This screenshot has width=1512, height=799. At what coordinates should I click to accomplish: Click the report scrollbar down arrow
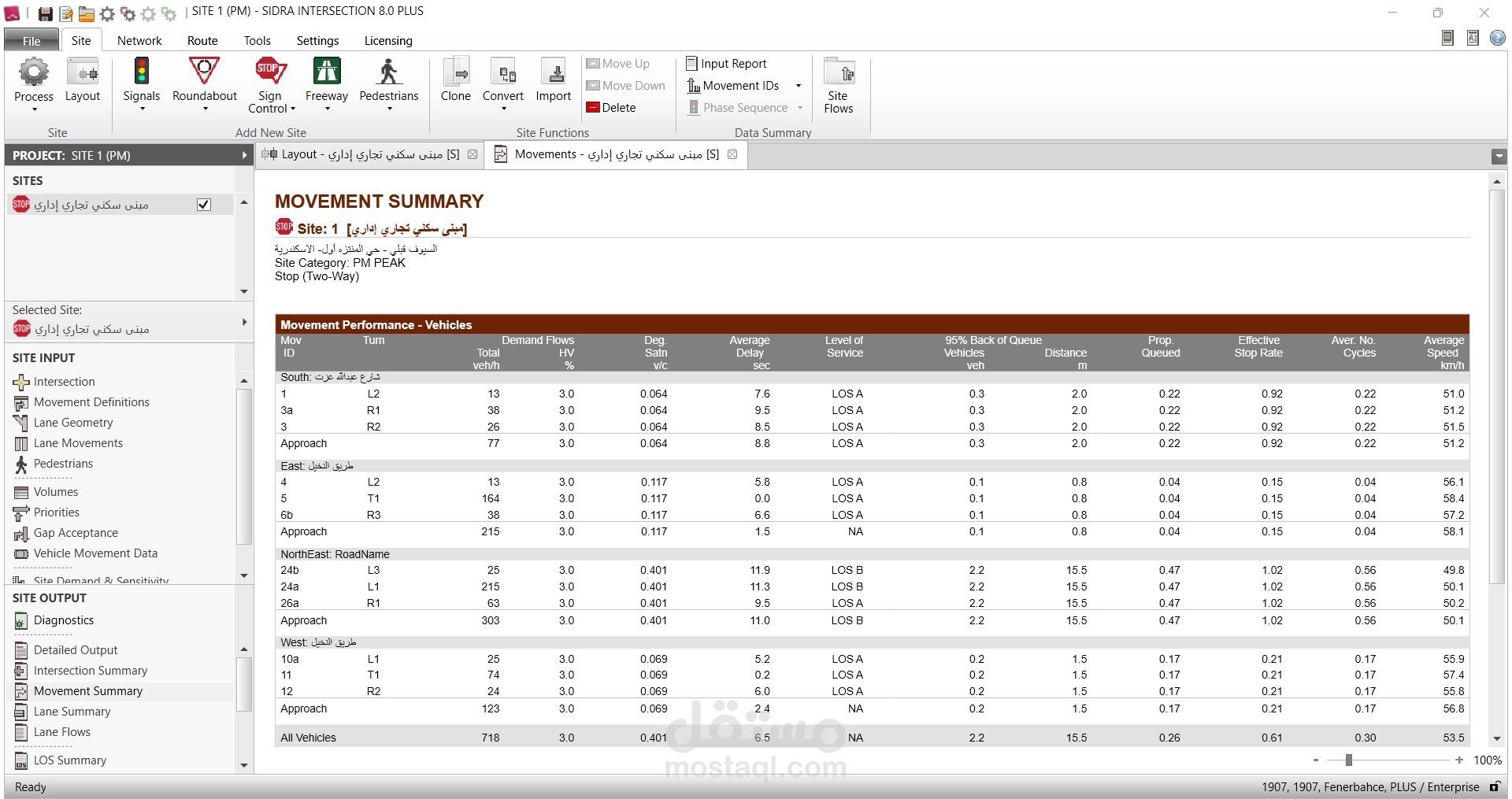point(1497,739)
